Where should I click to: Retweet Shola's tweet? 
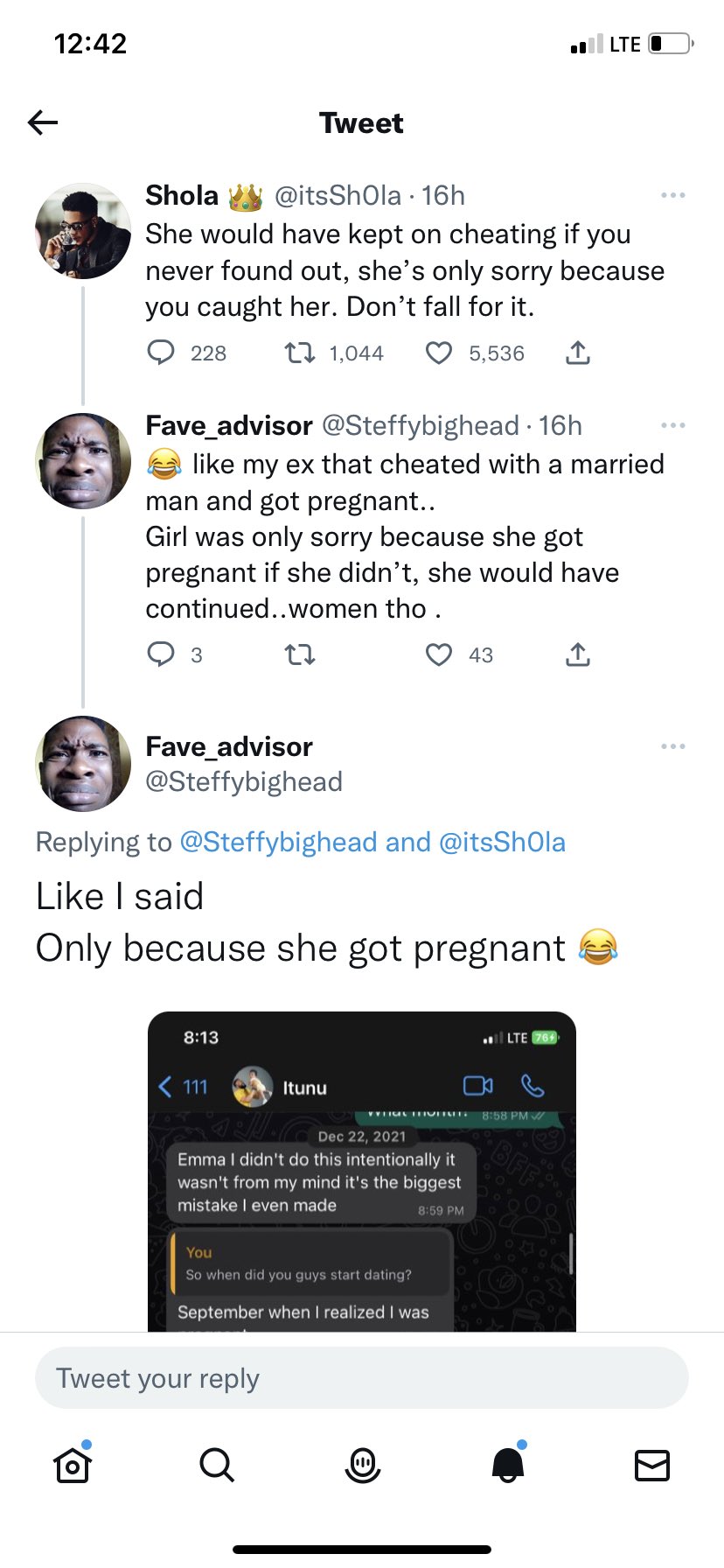pos(300,353)
